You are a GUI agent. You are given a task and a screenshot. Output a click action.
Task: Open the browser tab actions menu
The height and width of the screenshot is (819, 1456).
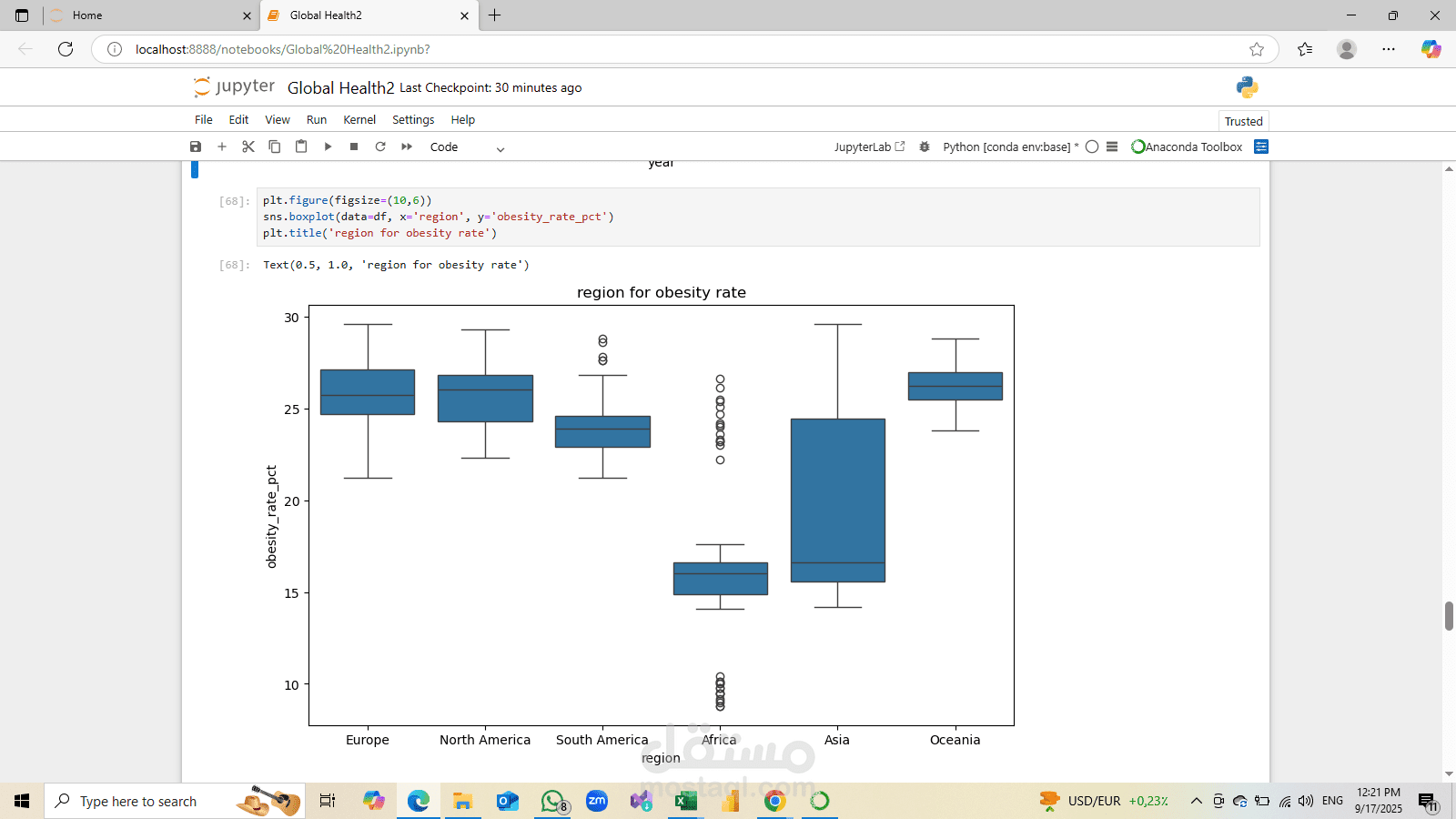pos(22,15)
